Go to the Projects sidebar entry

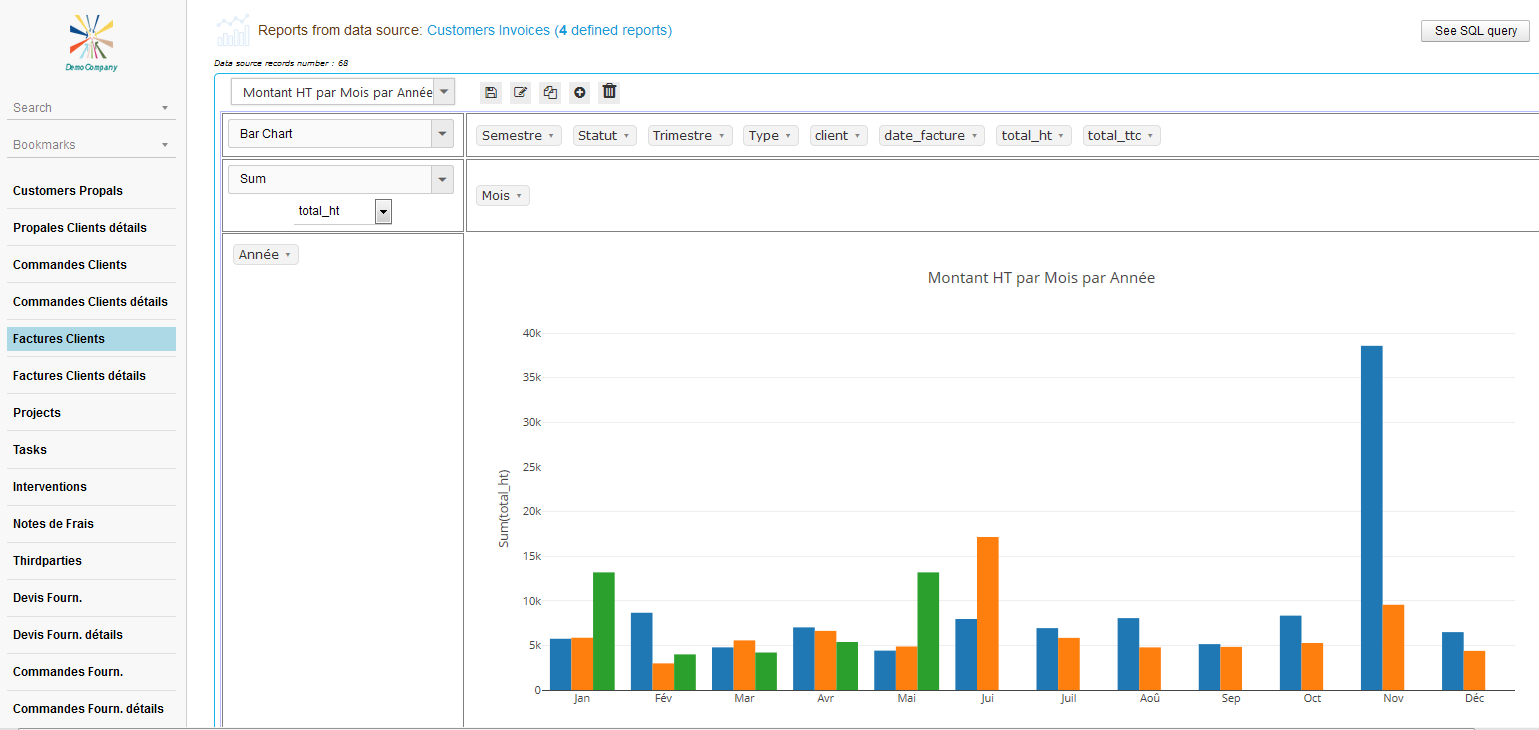coord(37,413)
